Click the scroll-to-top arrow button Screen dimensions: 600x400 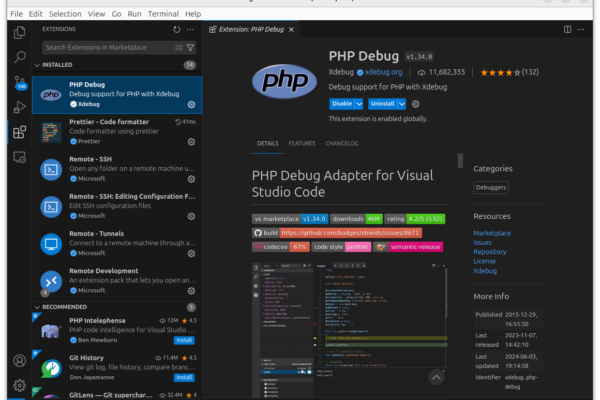436,378
